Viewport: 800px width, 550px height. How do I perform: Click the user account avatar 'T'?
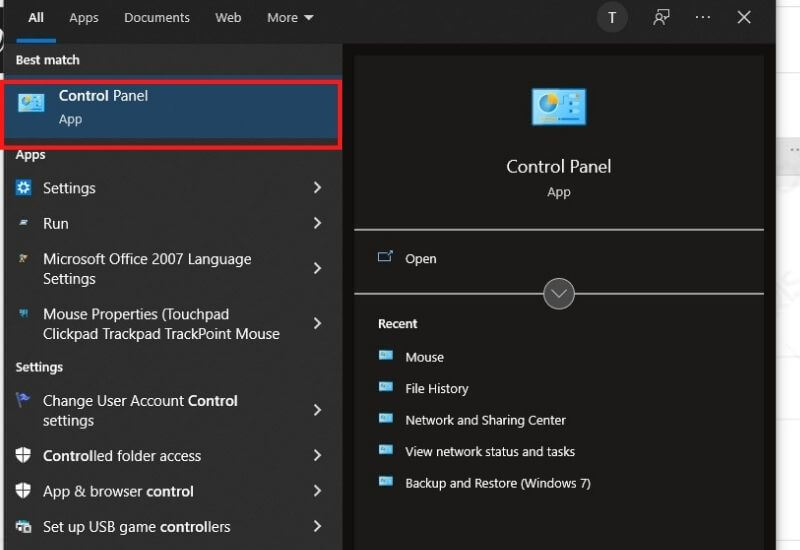(612, 17)
